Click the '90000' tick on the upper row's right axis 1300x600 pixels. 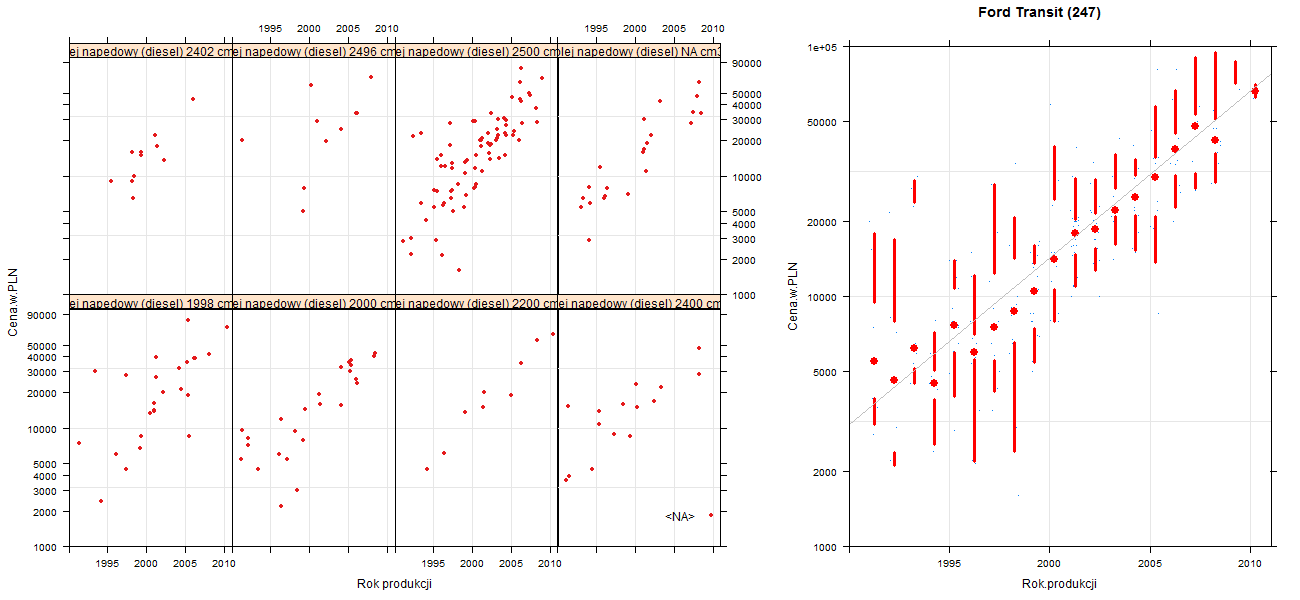pos(748,64)
